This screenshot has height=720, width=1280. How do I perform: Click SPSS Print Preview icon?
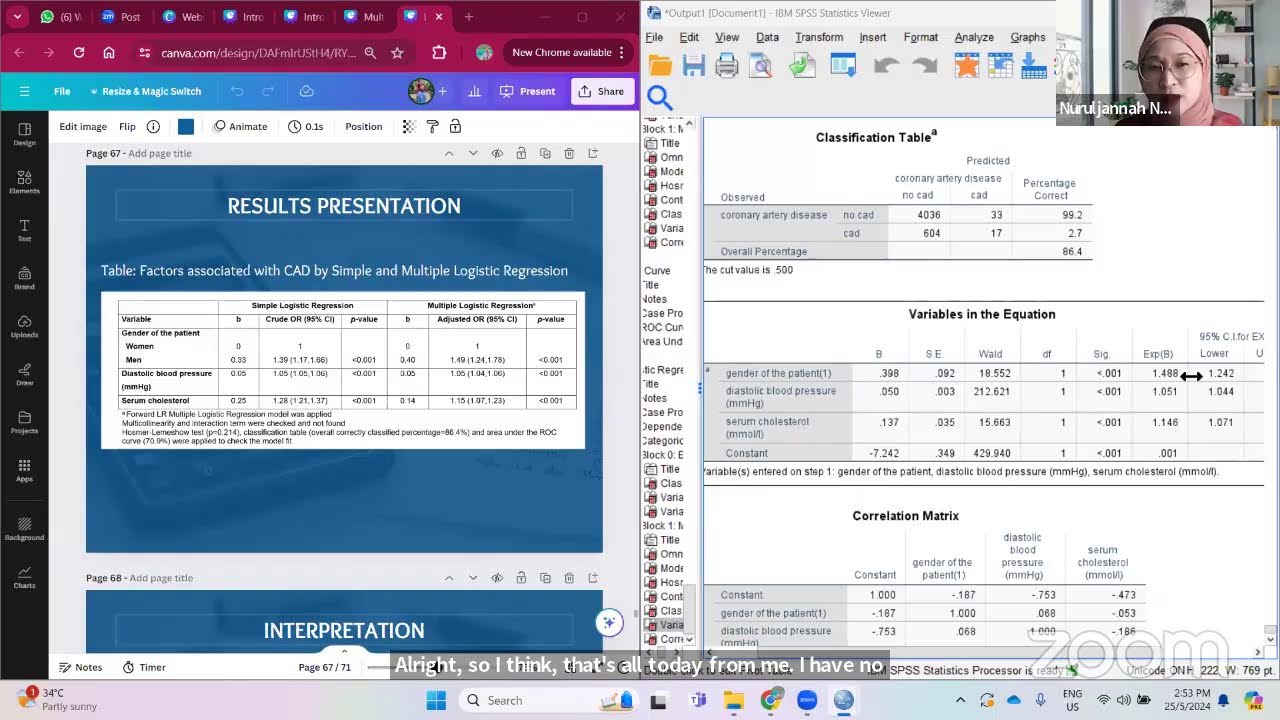761,66
